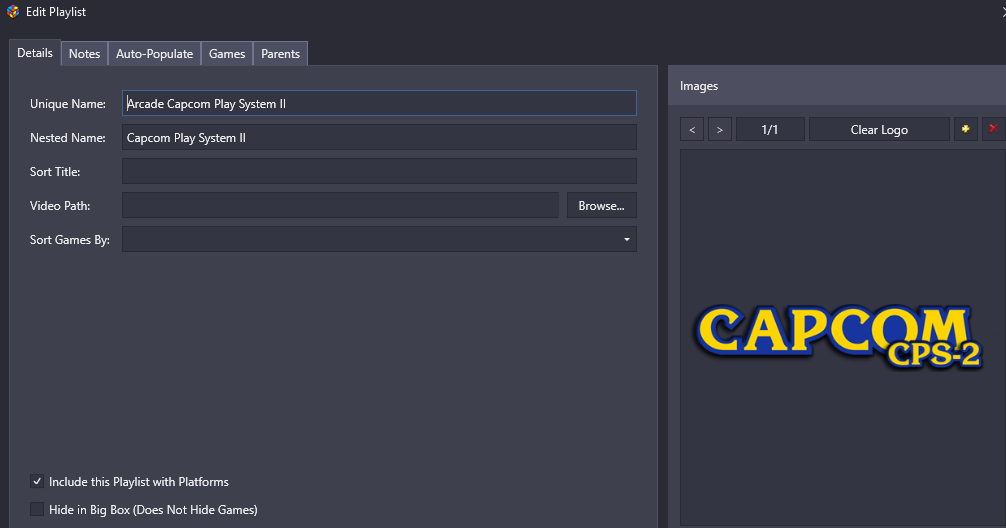Screen dimensions: 1006x528
Task: Open the Clear Logo image type selector
Action: [x=879, y=129]
